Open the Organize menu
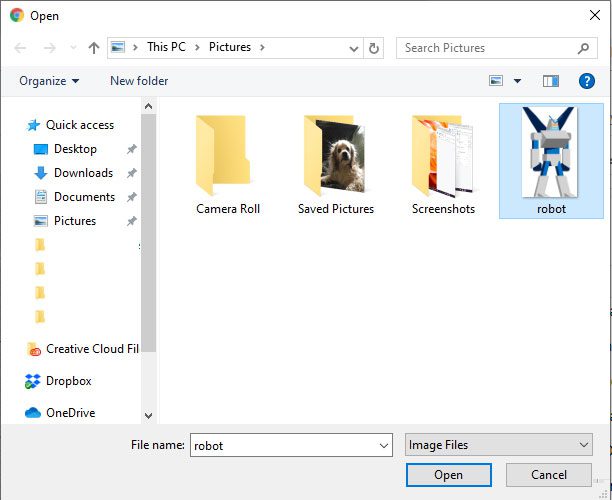This screenshot has width=612, height=500. [49, 81]
